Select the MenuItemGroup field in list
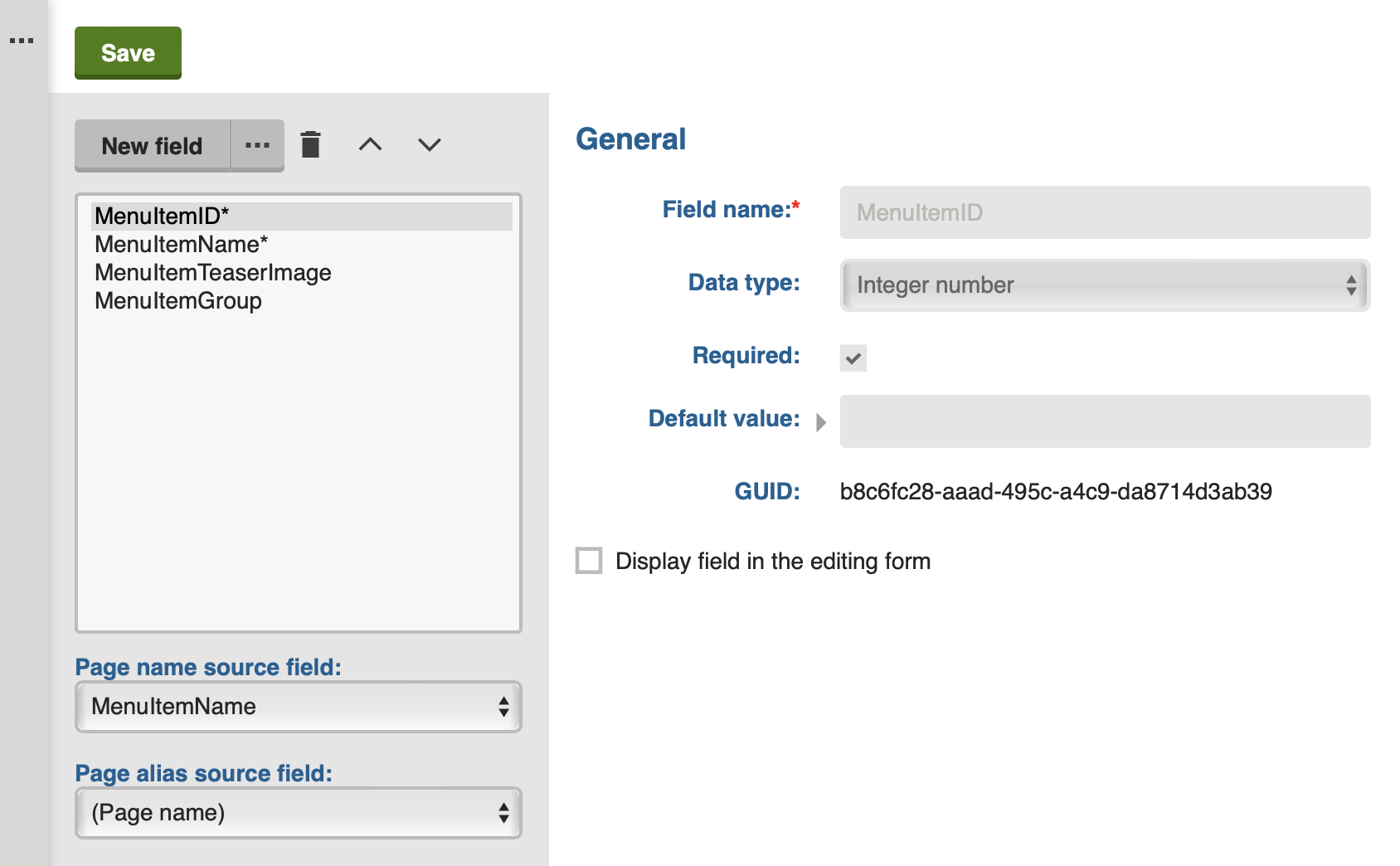The image size is (1400, 866). point(302,300)
